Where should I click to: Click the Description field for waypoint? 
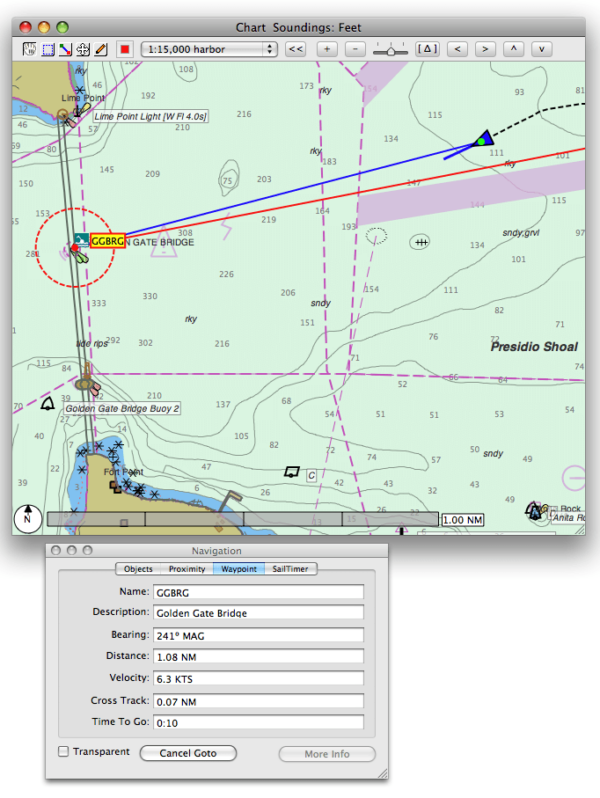(x=256, y=612)
